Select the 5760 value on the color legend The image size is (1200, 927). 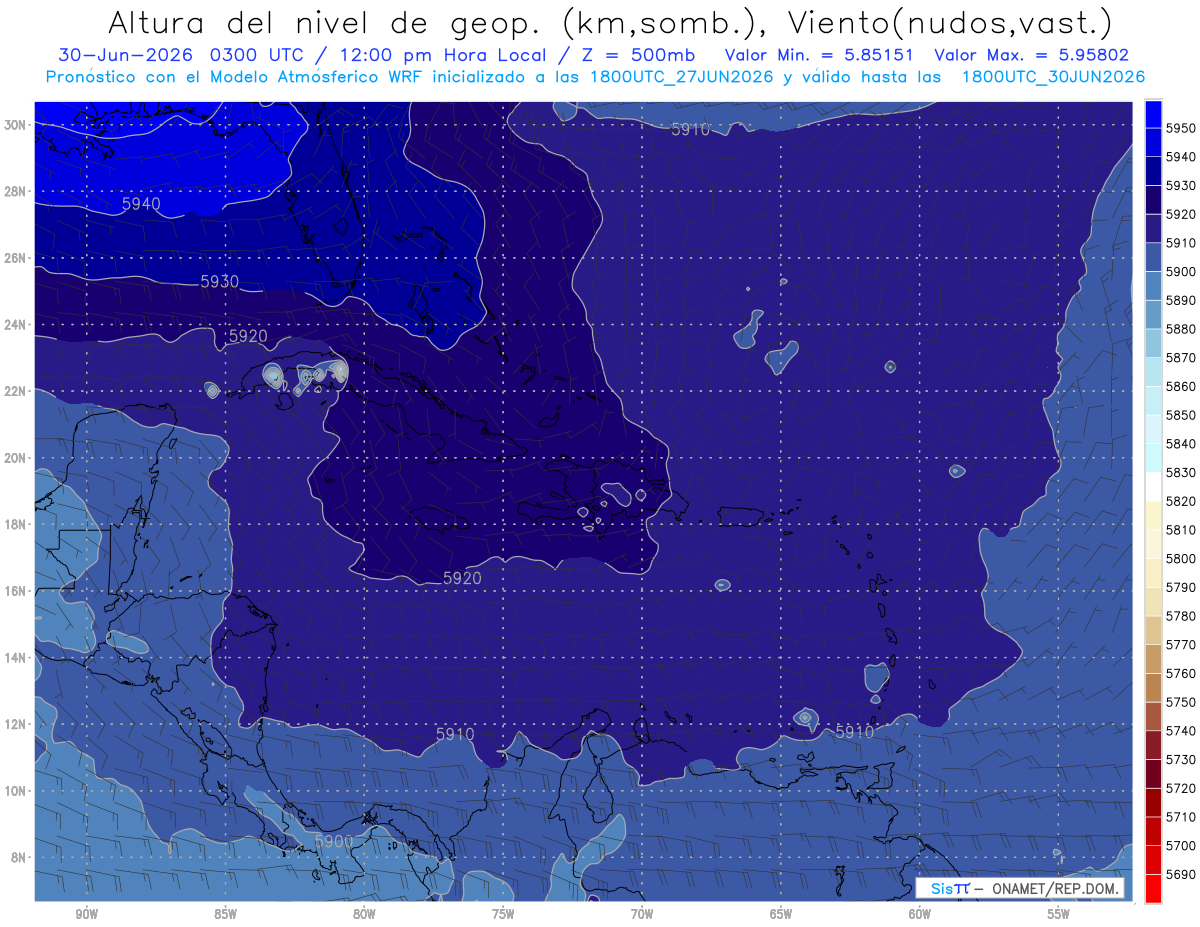pos(1180,673)
